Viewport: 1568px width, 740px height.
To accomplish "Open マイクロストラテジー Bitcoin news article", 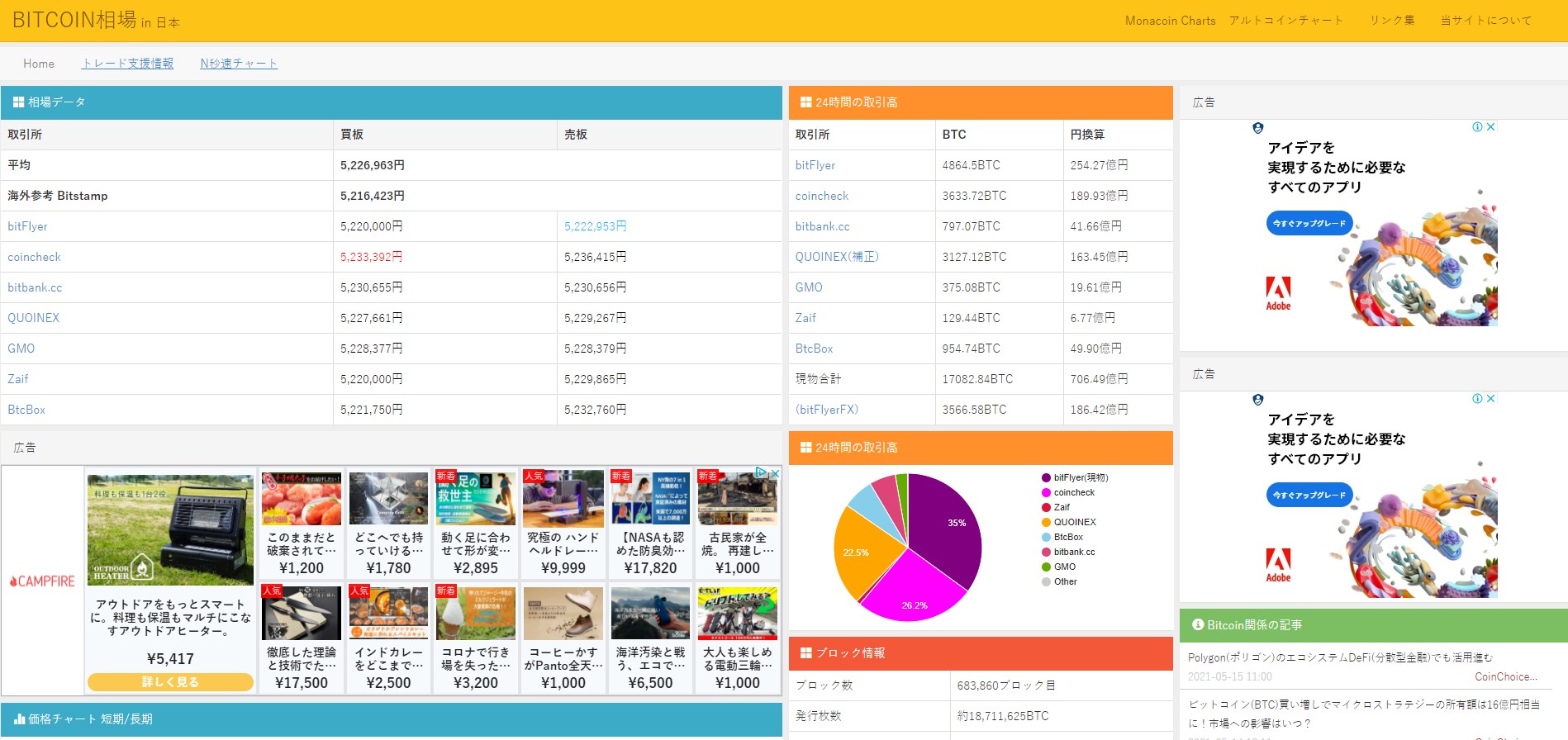I will (x=1364, y=714).
